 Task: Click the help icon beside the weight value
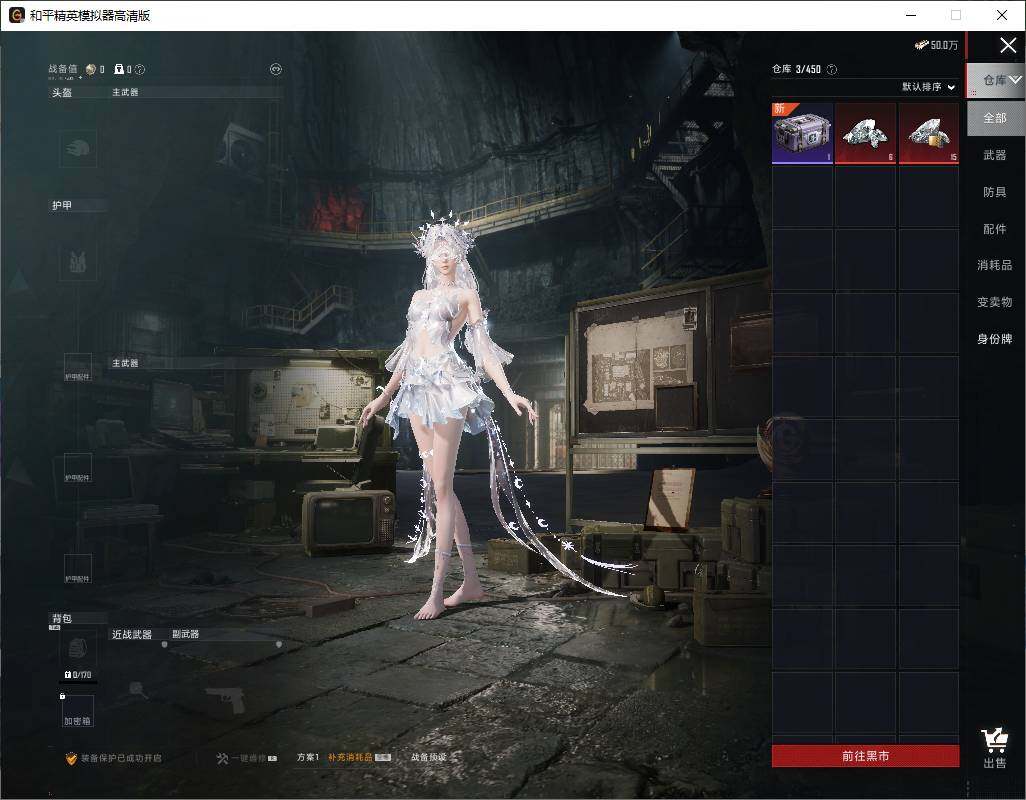point(139,69)
